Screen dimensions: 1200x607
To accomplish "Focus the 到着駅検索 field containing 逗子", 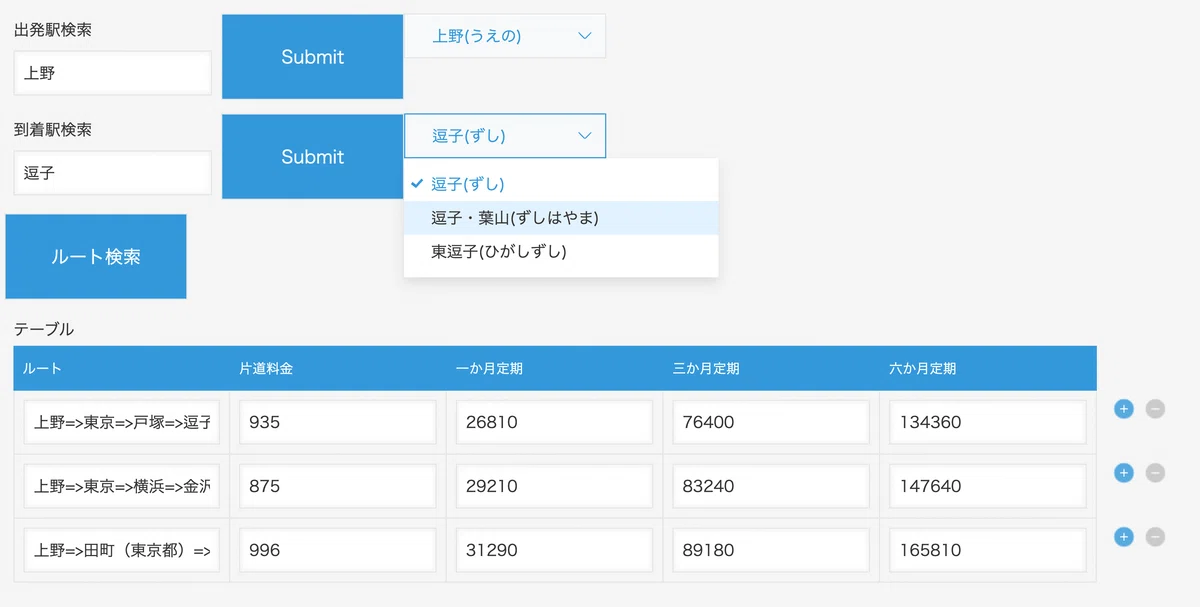I will 113,174.
